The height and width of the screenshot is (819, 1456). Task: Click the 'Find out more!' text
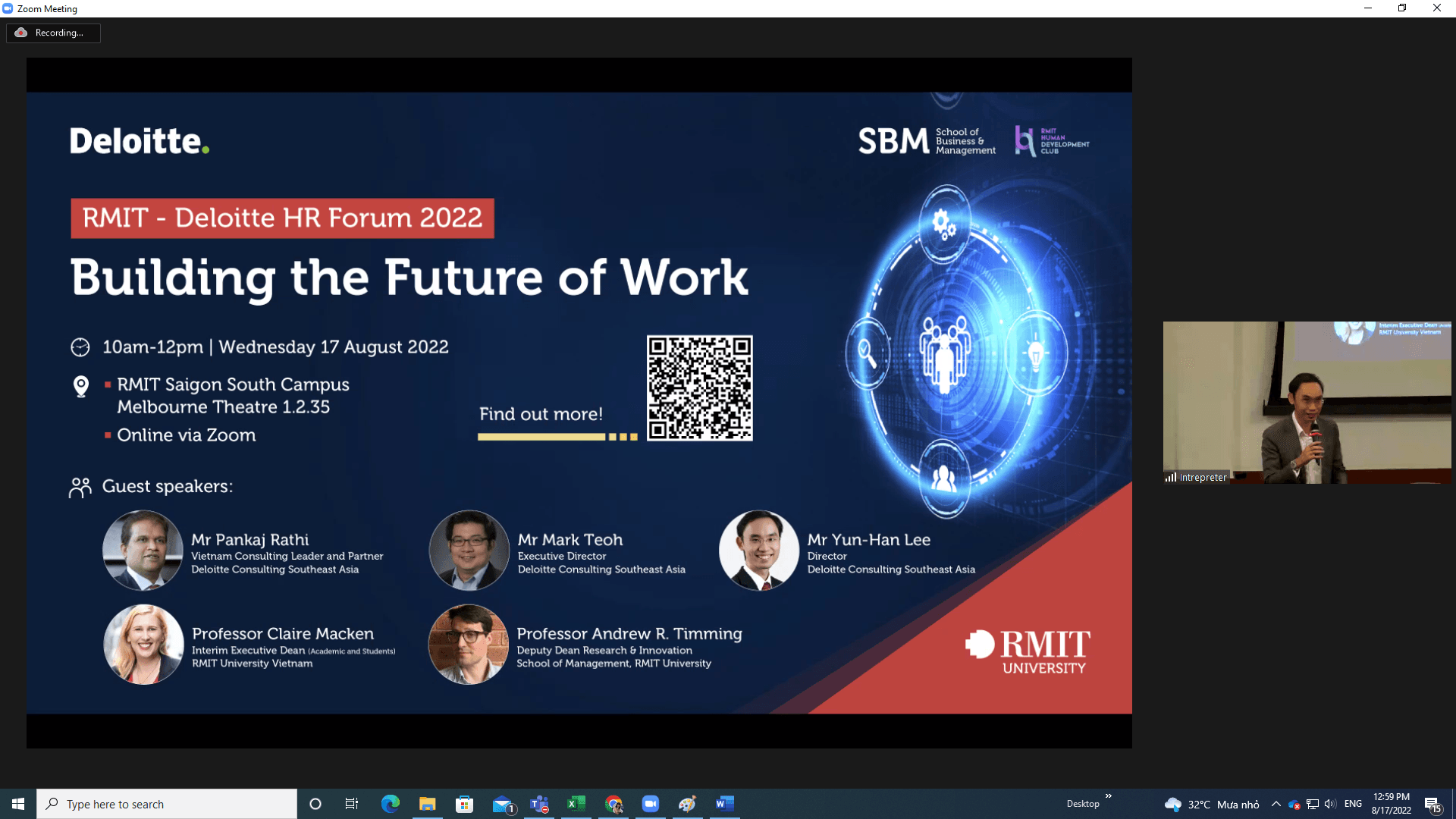tap(541, 414)
